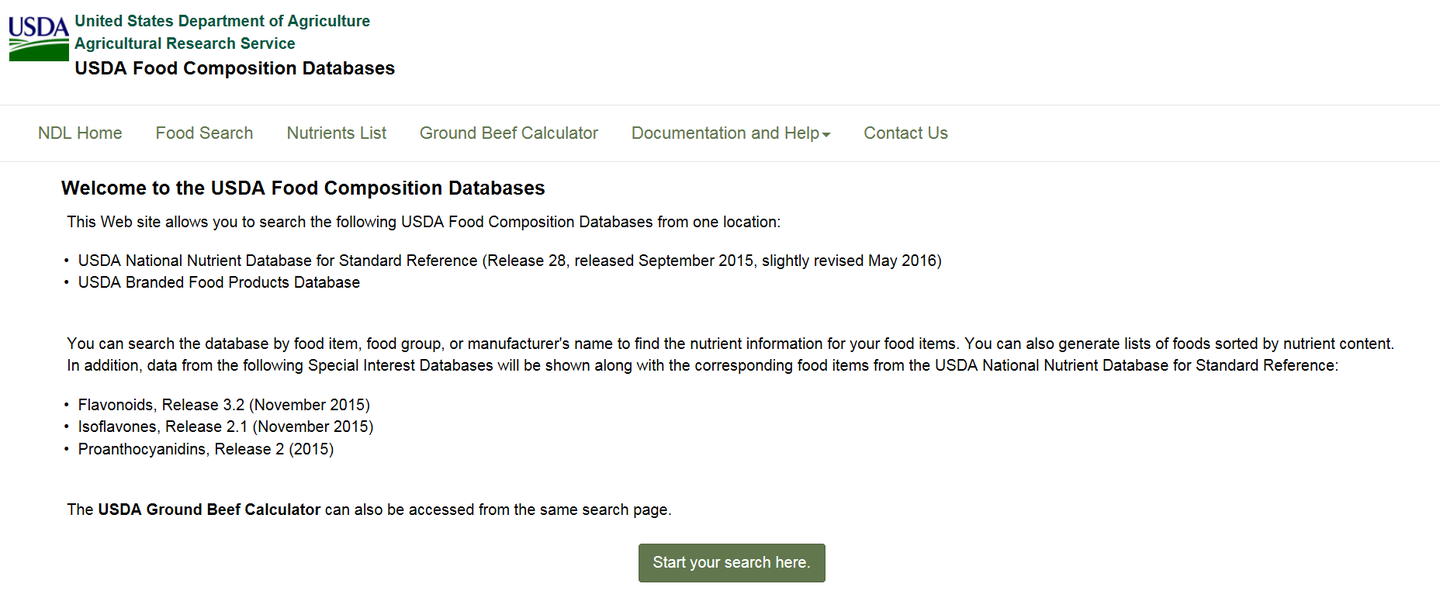The image size is (1440, 608).
Task: Open the Contact Us page
Action: pos(904,133)
